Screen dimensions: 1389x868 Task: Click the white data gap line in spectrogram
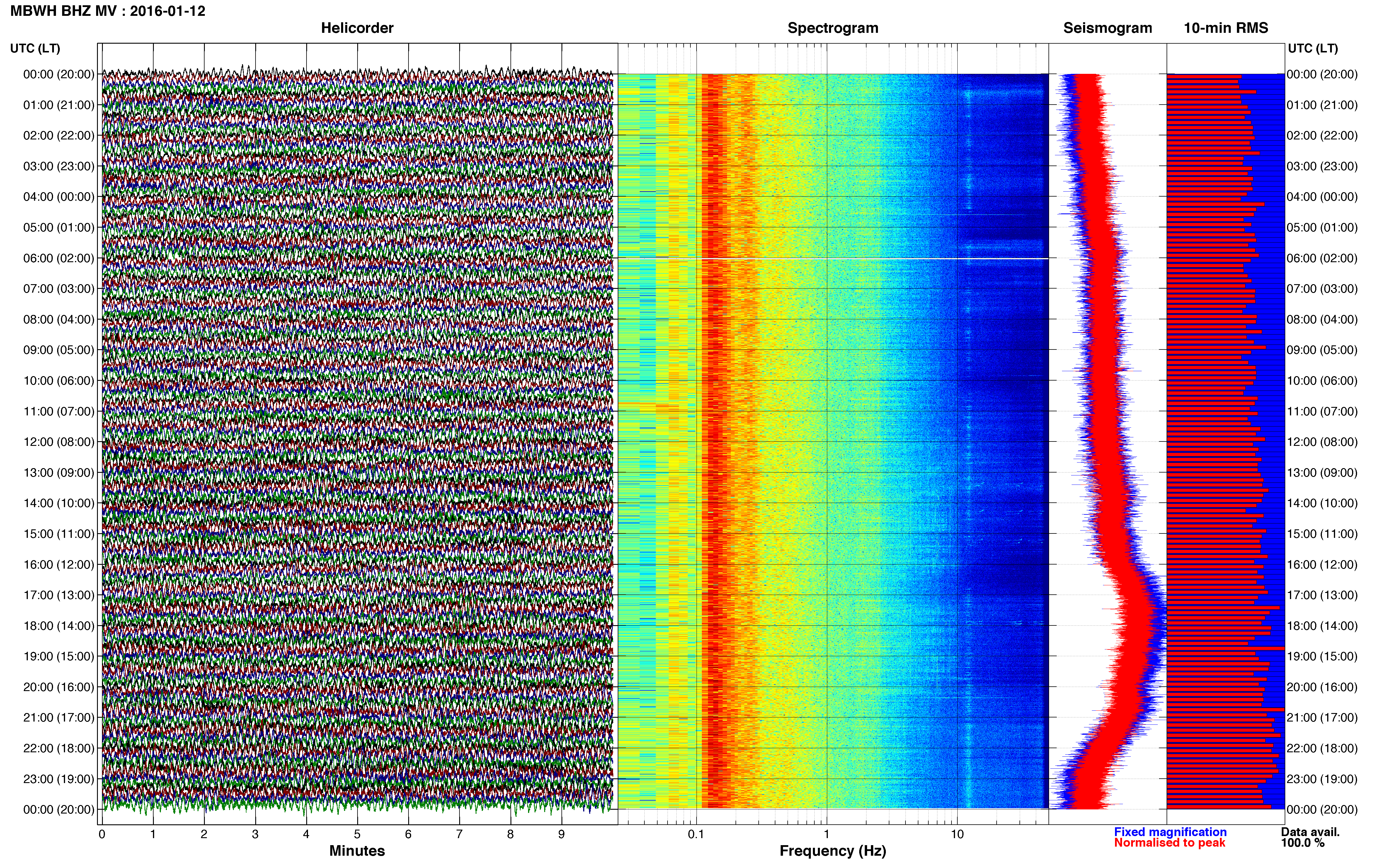click(x=833, y=259)
